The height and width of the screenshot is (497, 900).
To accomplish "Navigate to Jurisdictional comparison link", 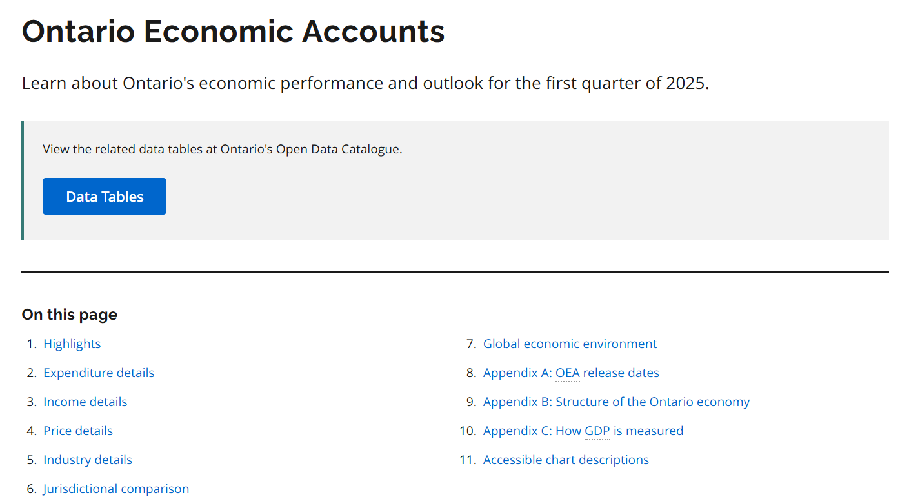I will [x=116, y=489].
